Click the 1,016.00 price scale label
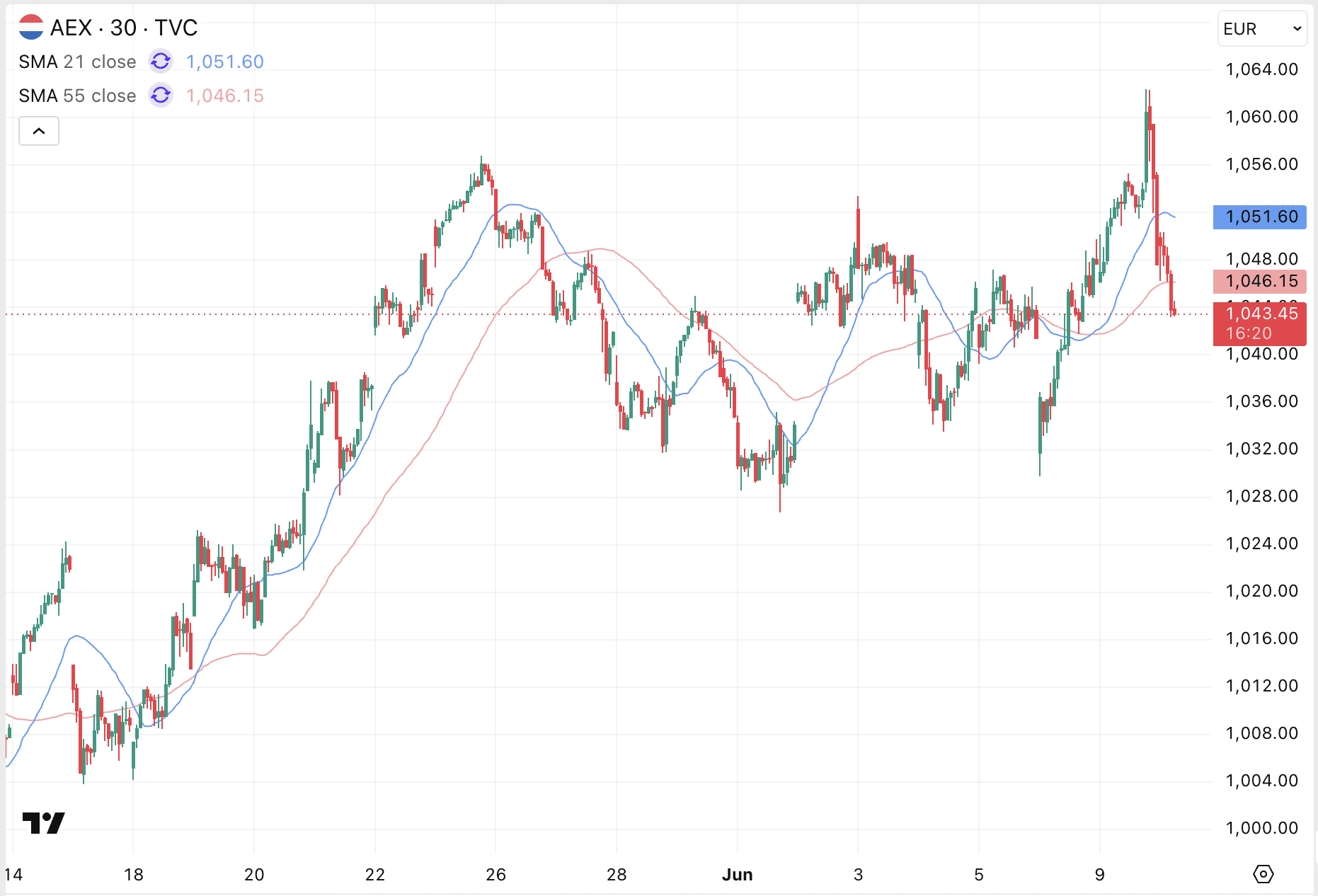 click(1262, 638)
